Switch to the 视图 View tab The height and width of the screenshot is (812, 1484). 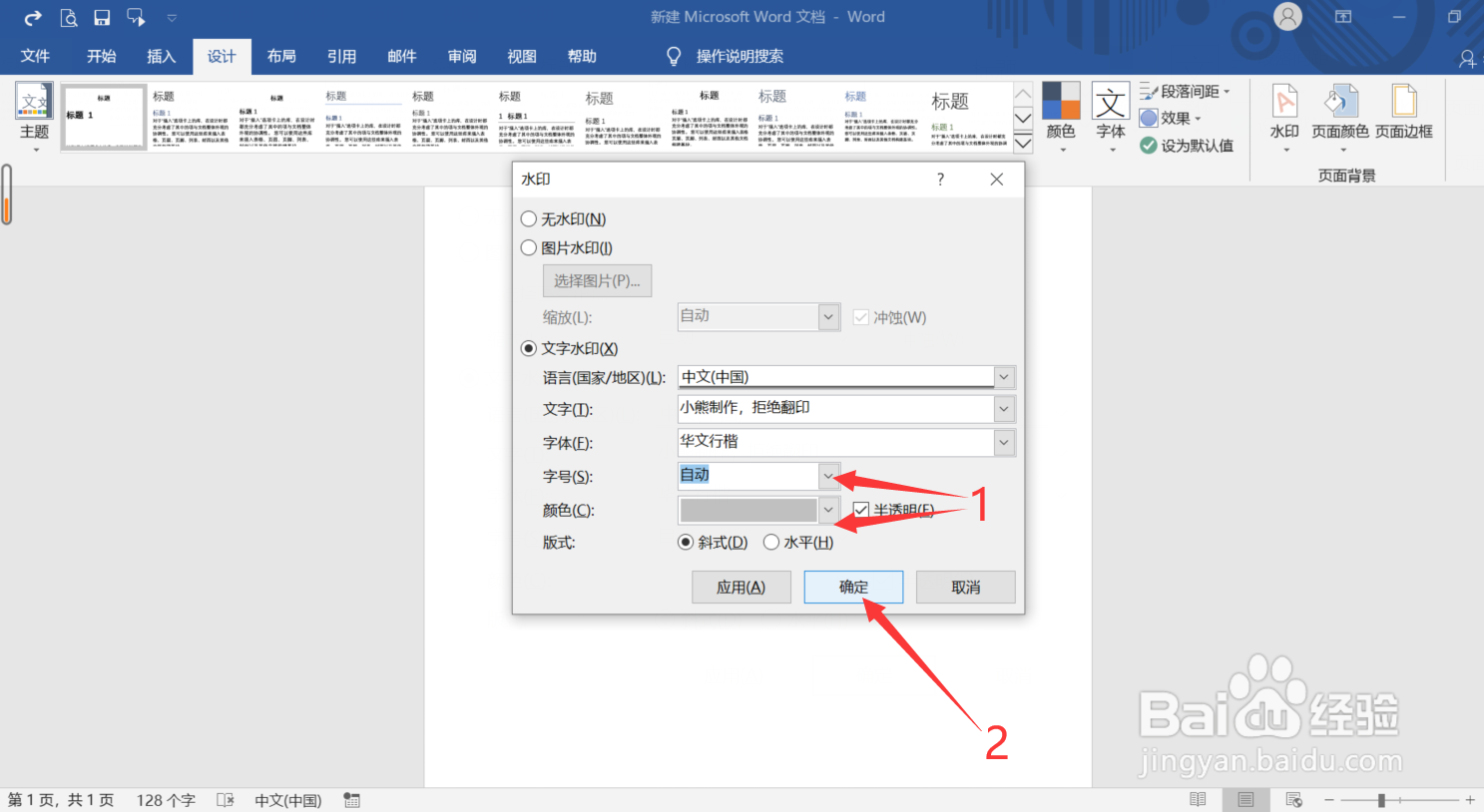(x=522, y=57)
